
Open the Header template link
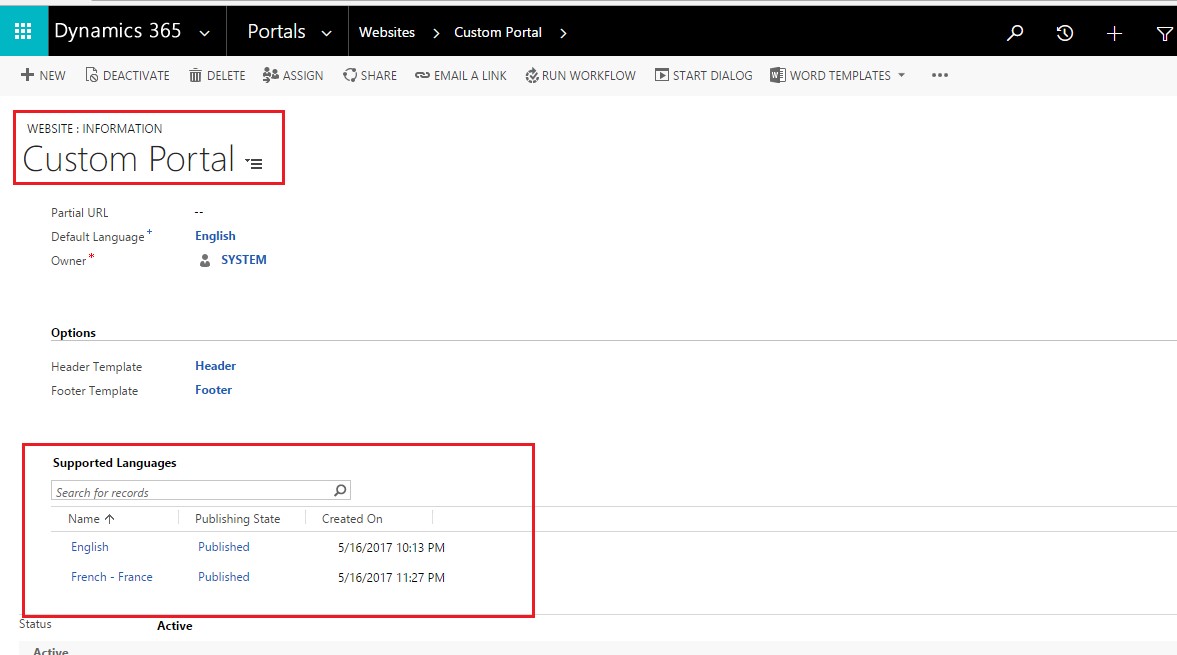point(215,366)
